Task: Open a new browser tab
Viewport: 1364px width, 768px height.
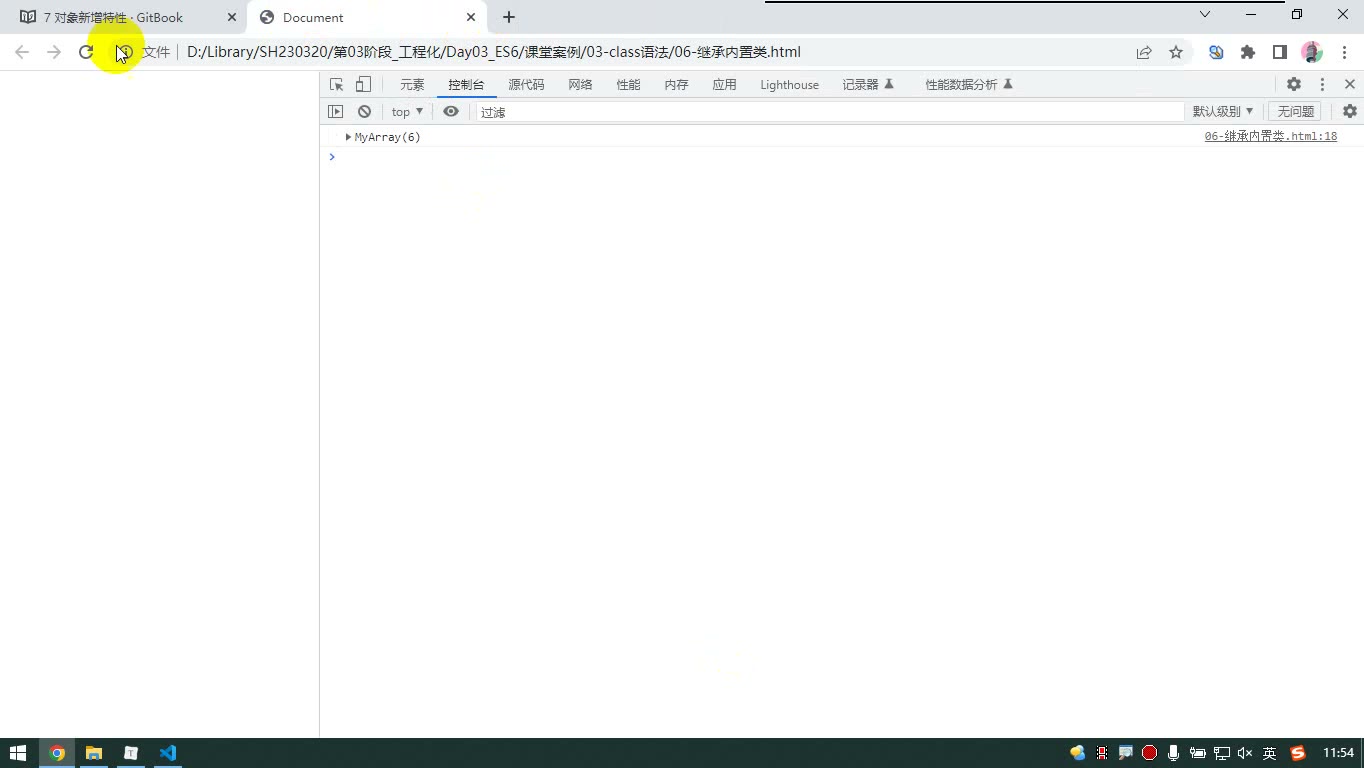Action: coord(509,17)
